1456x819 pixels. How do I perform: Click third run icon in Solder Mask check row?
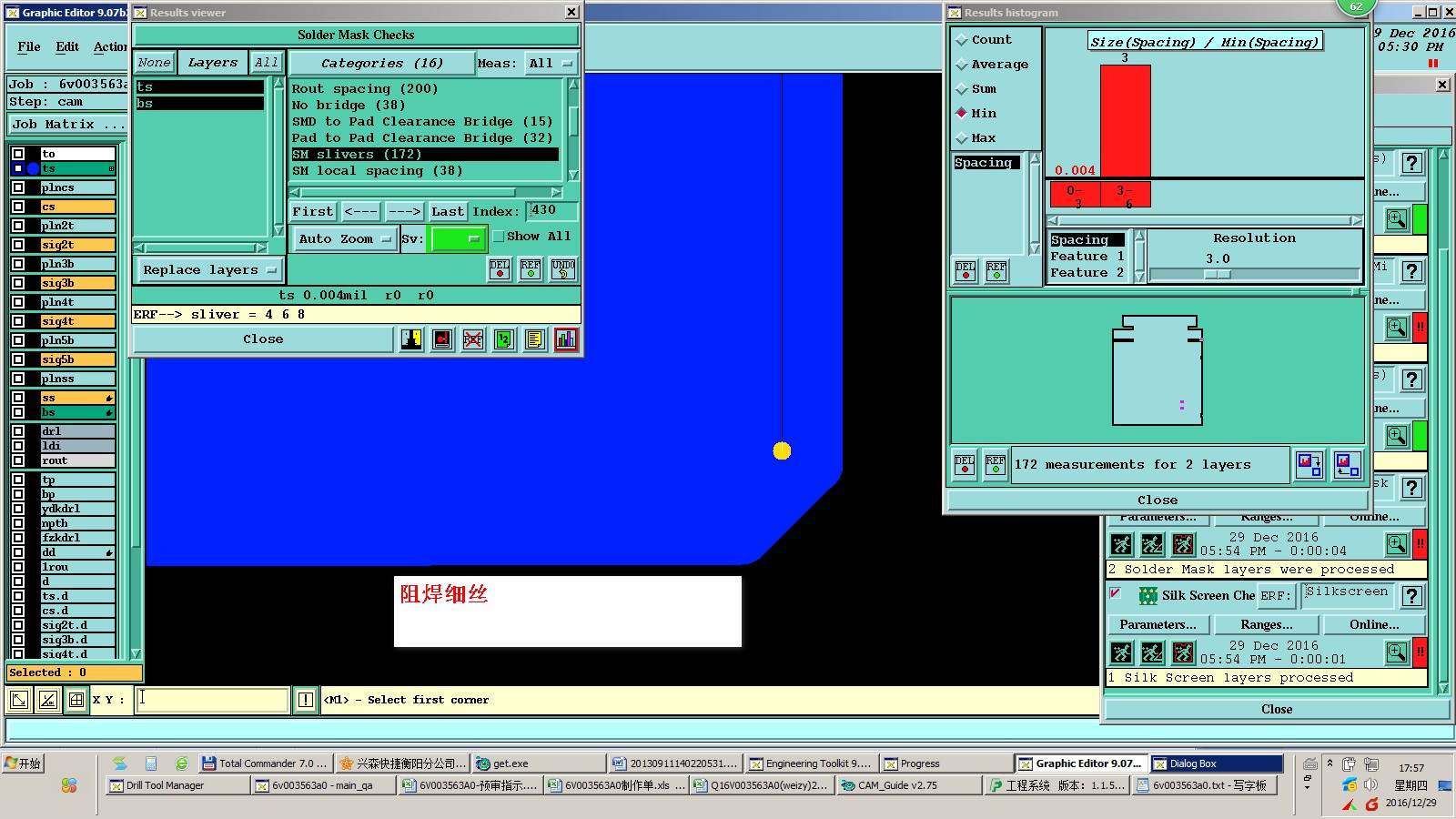[x=1183, y=545]
